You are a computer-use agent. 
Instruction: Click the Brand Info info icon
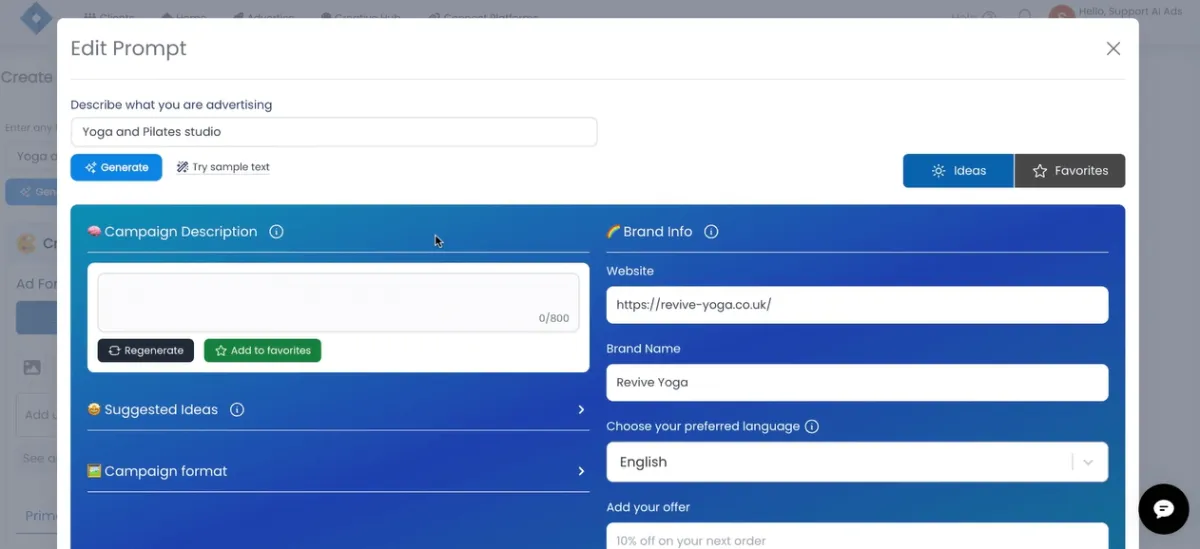click(711, 232)
